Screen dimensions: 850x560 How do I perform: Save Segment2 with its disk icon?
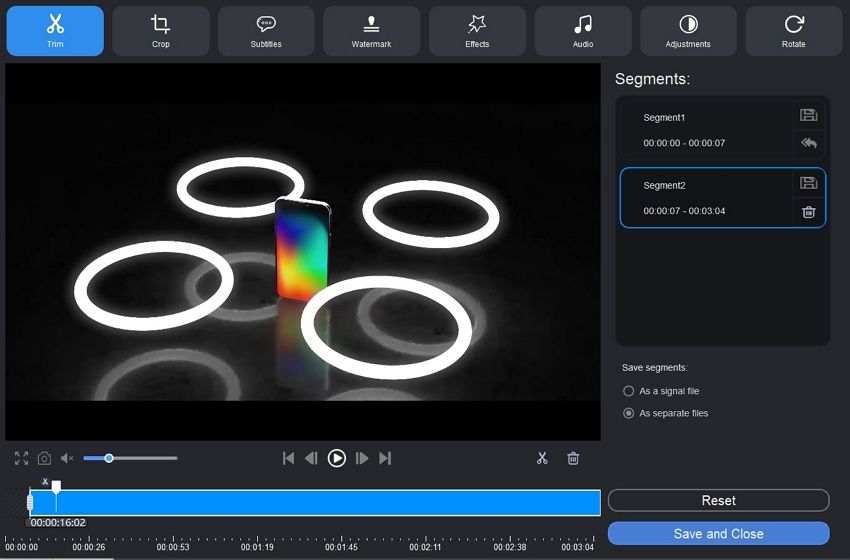coord(809,183)
